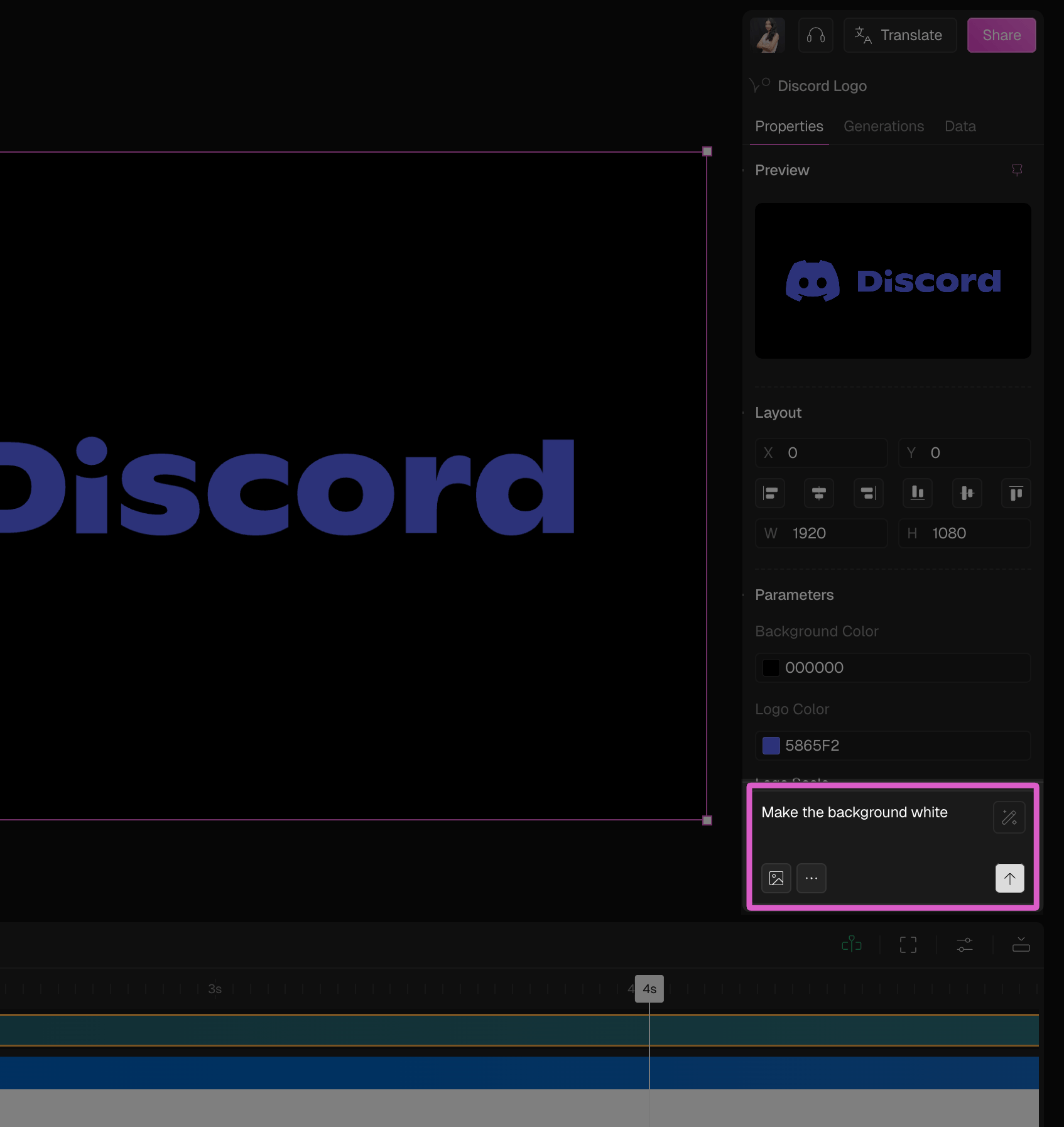Click the 4s playhead marker
The width and height of the screenshot is (1064, 1127).
pos(649,989)
